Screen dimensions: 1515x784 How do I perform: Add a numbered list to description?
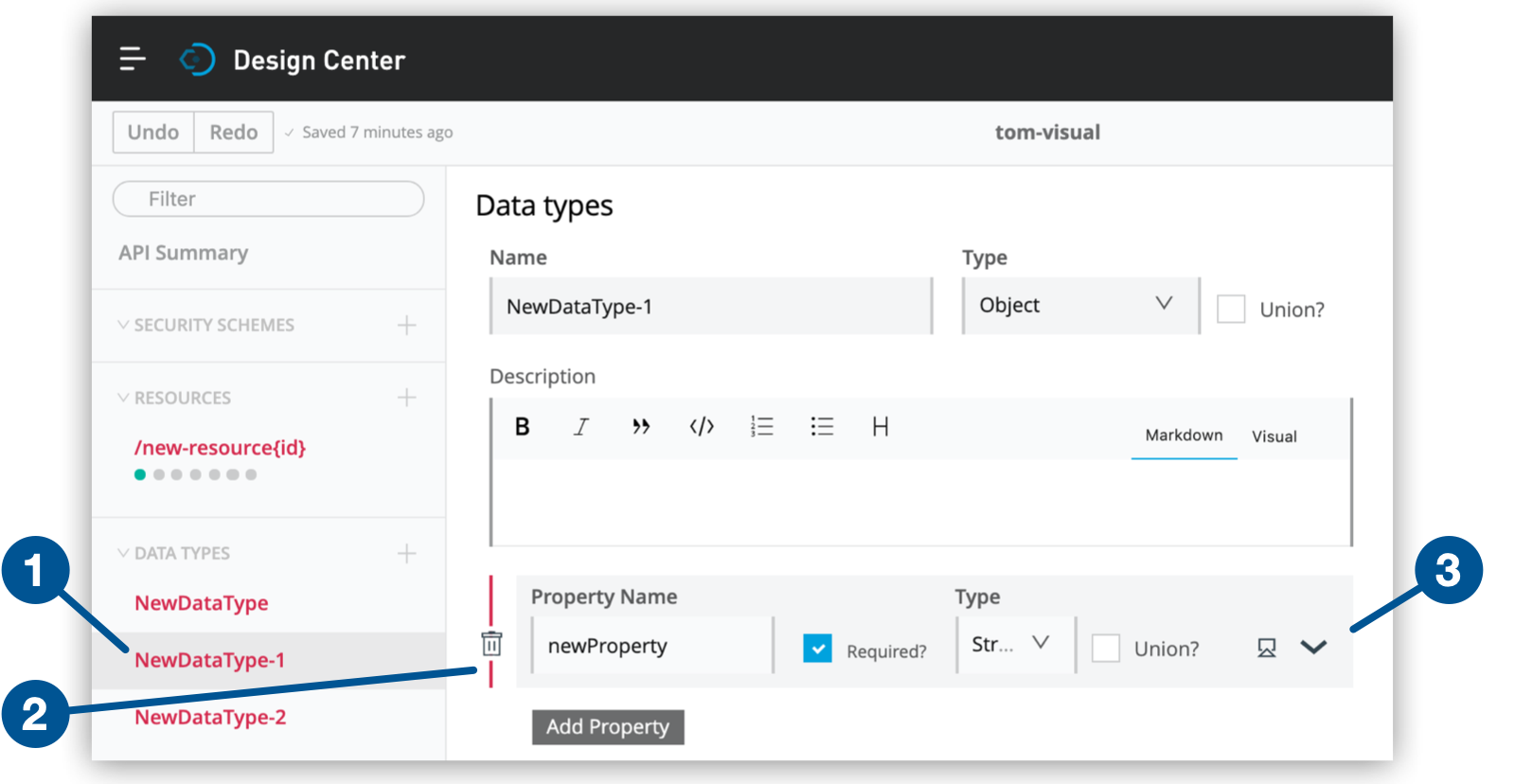(x=761, y=427)
